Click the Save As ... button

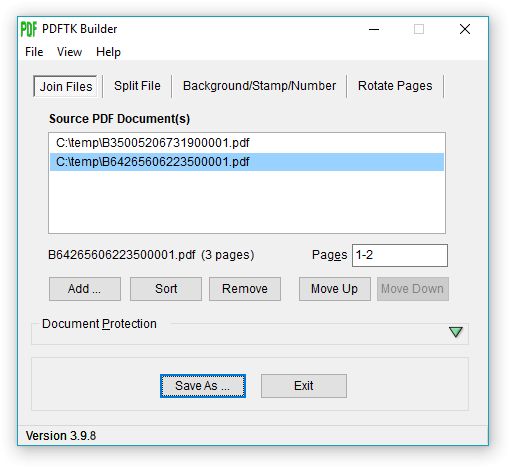[203, 386]
